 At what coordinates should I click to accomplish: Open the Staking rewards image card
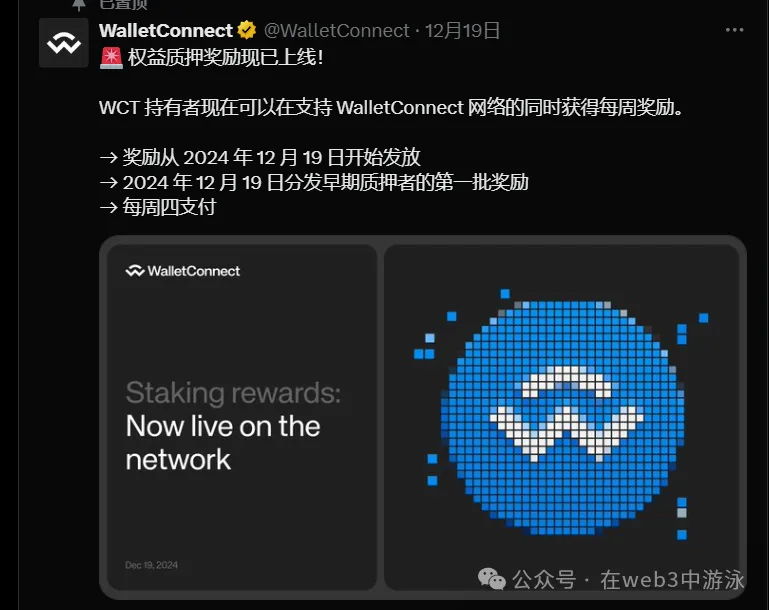[242, 417]
